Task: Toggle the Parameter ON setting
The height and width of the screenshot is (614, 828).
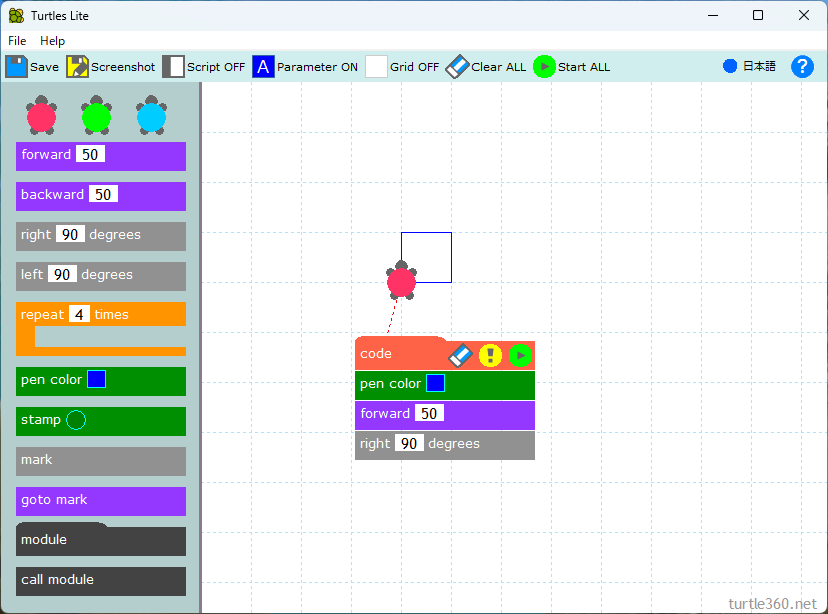Action: (263, 67)
